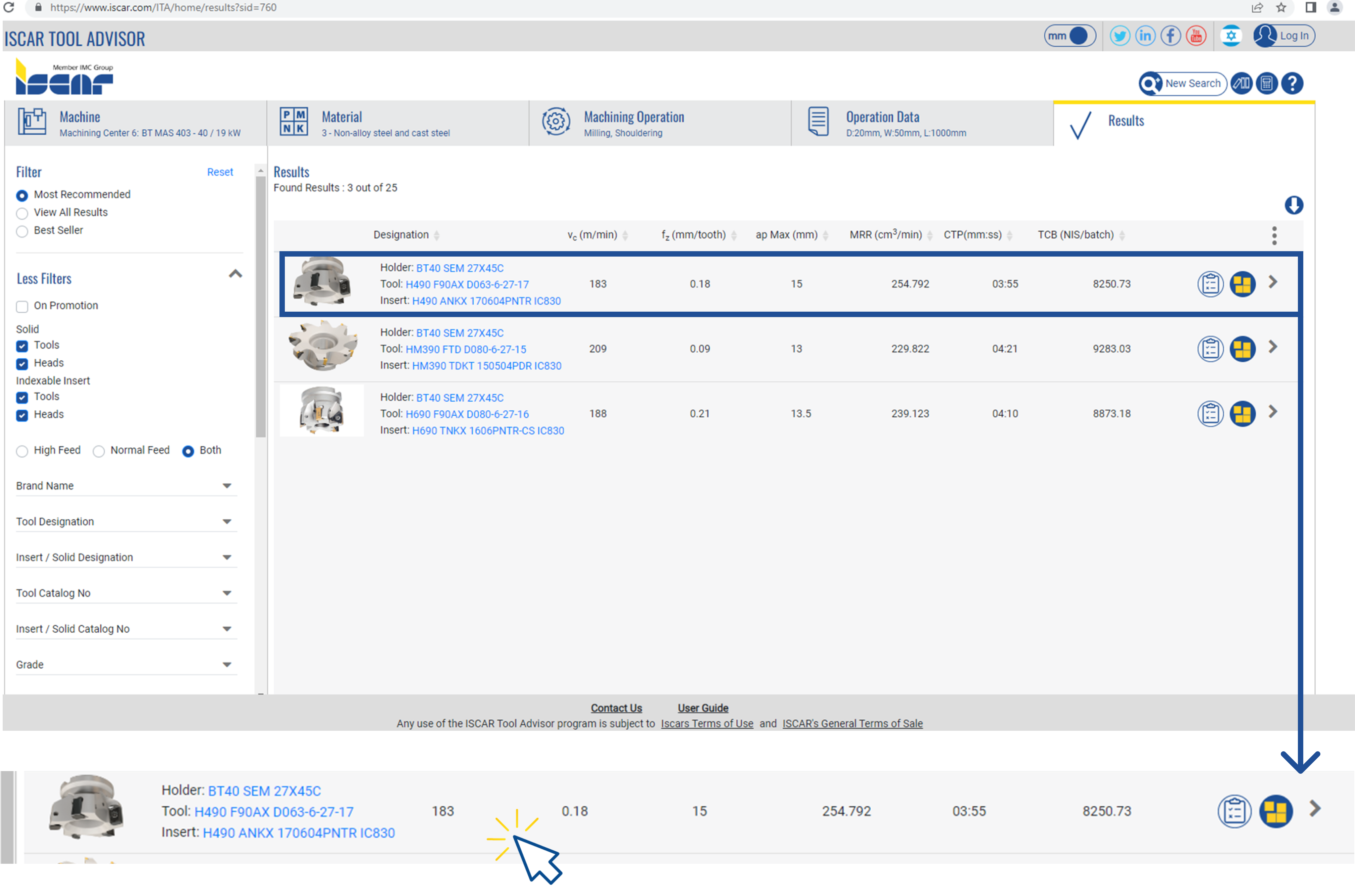Toggle the mm unit switch
The image size is (1355, 896).
[x=1069, y=36]
